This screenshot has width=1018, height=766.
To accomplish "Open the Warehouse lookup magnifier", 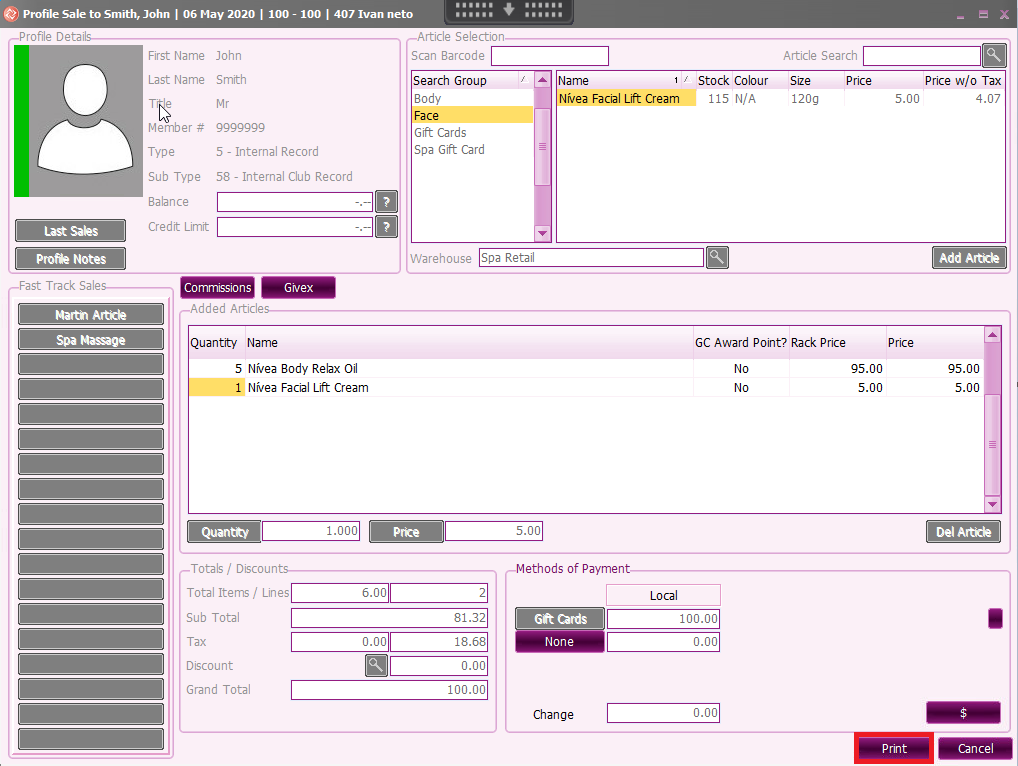I will coord(717,258).
